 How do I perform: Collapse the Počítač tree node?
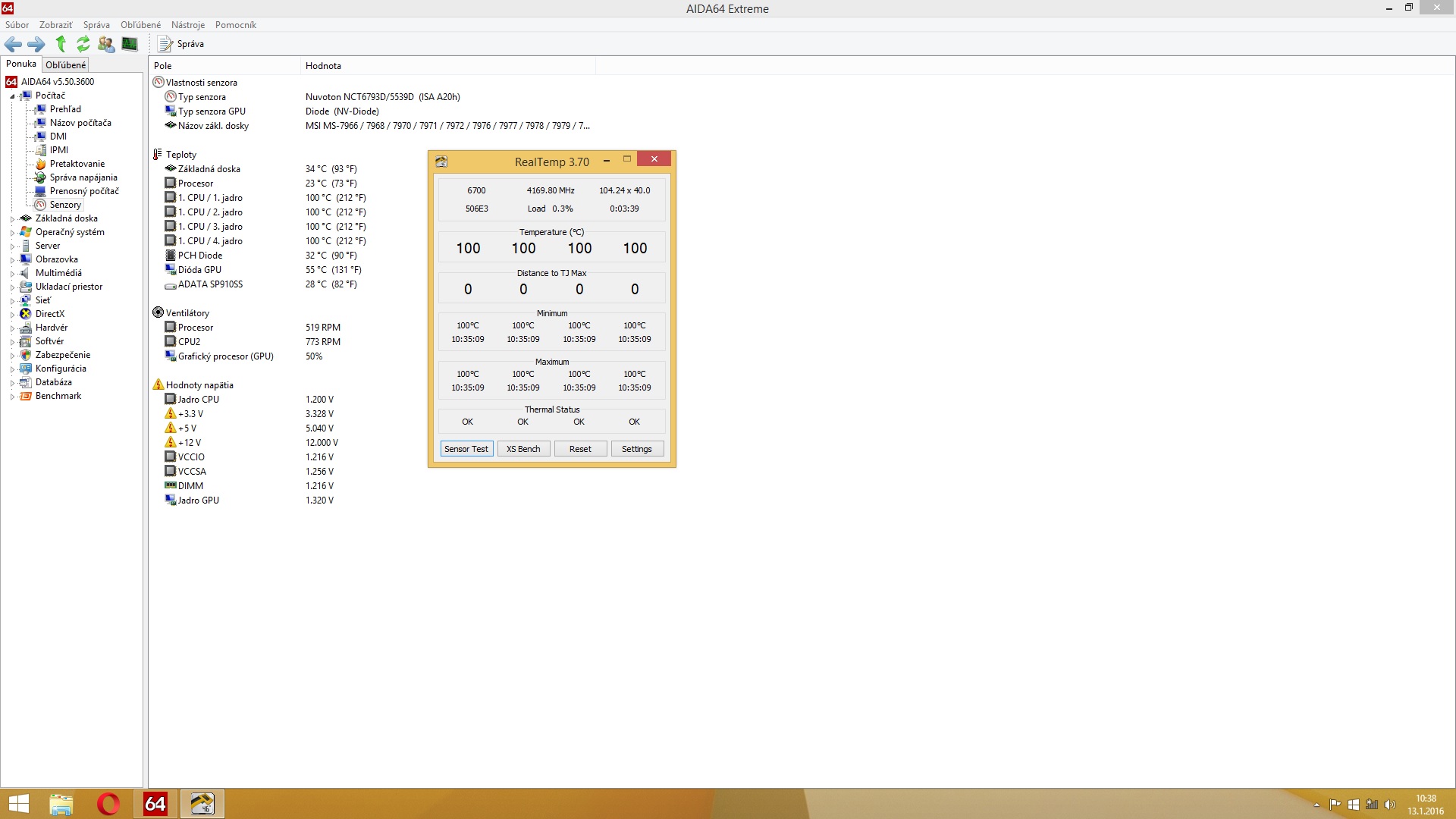coord(12,96)
